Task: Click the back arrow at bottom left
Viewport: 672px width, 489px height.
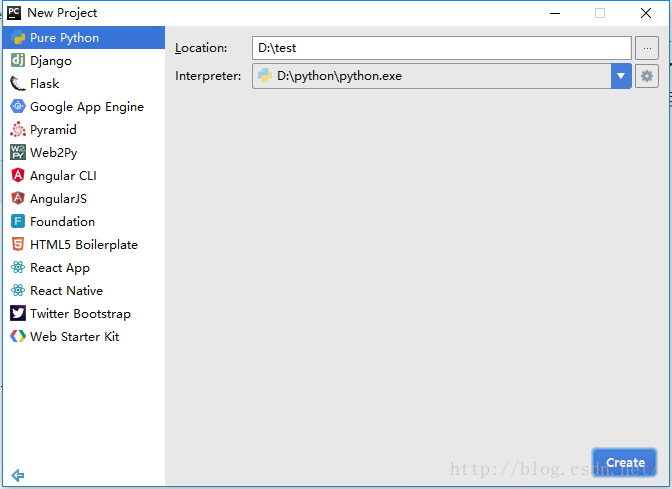Action: click(x=18, y=475)
